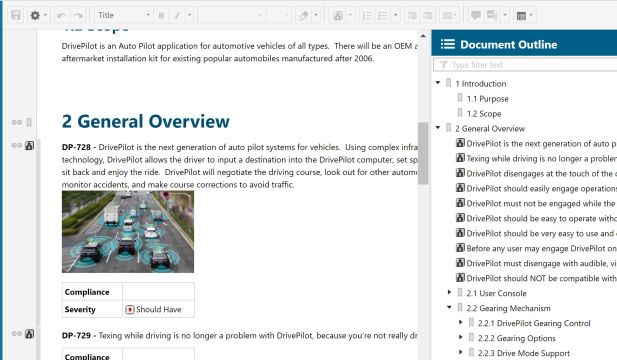Click the link icon beside DP-729
Screen dimensions: 617x360
[x=17, y=334]
